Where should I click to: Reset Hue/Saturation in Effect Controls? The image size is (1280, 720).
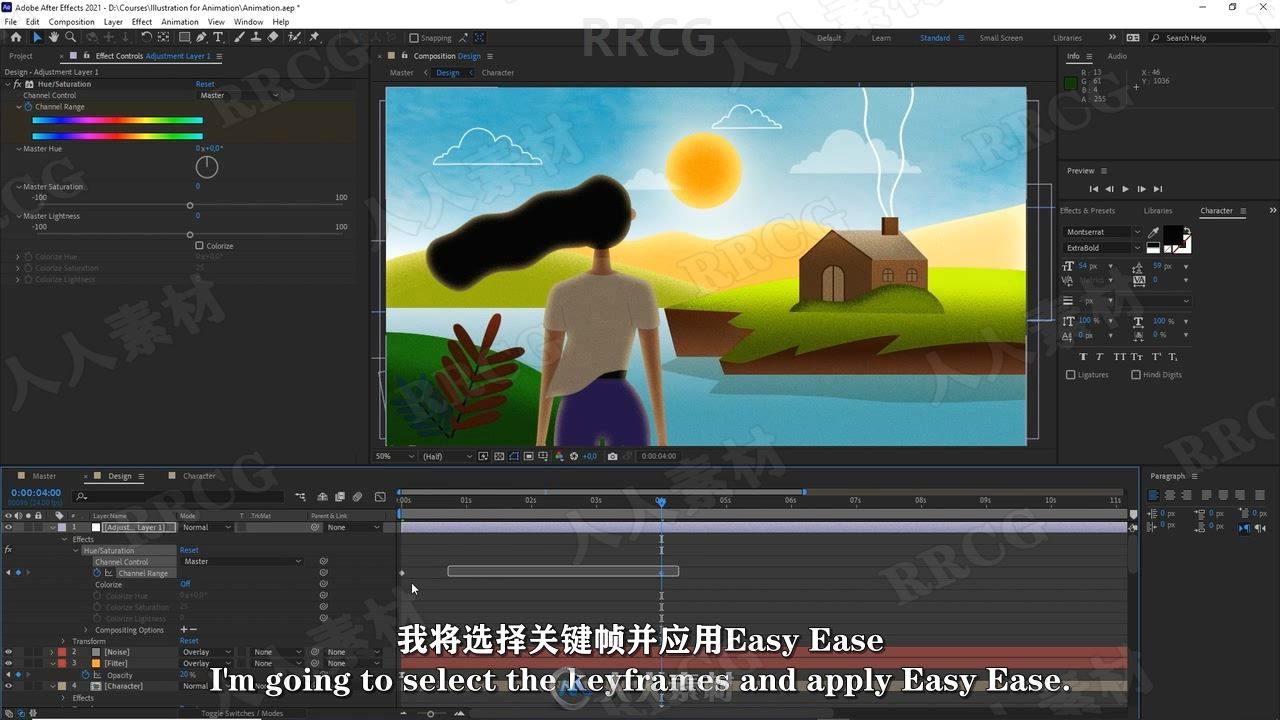point(205,85)
